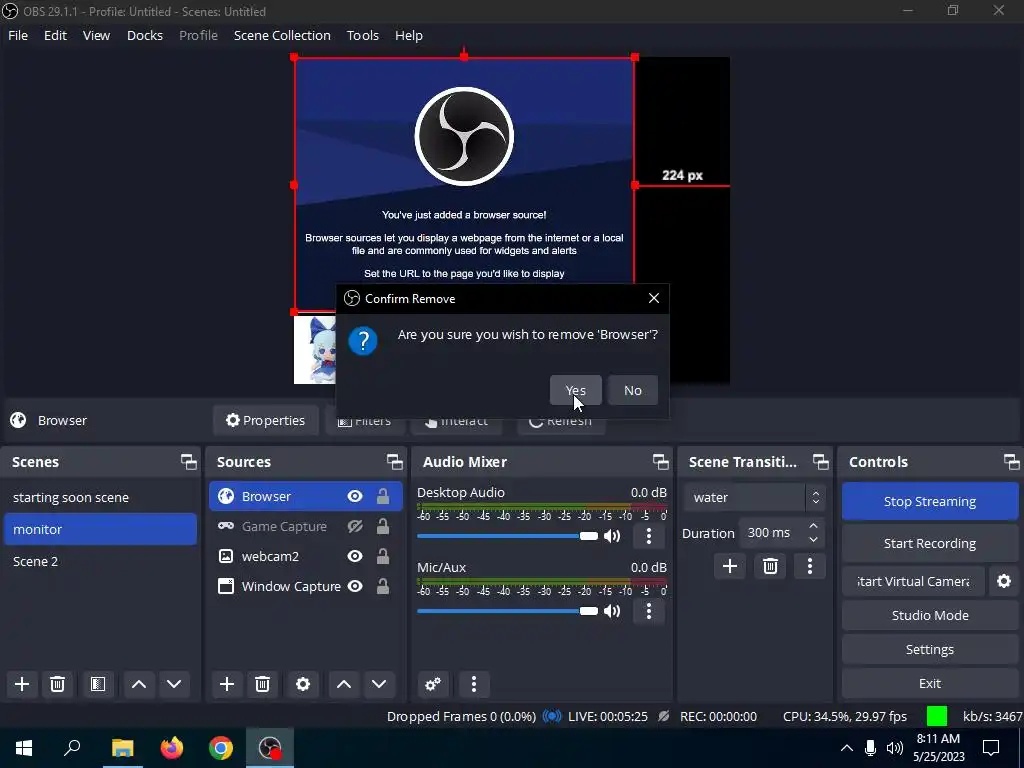This screenshot has height=768, width=1024.
Task: Add a new source with plus icon
Action: click(227, 684)
